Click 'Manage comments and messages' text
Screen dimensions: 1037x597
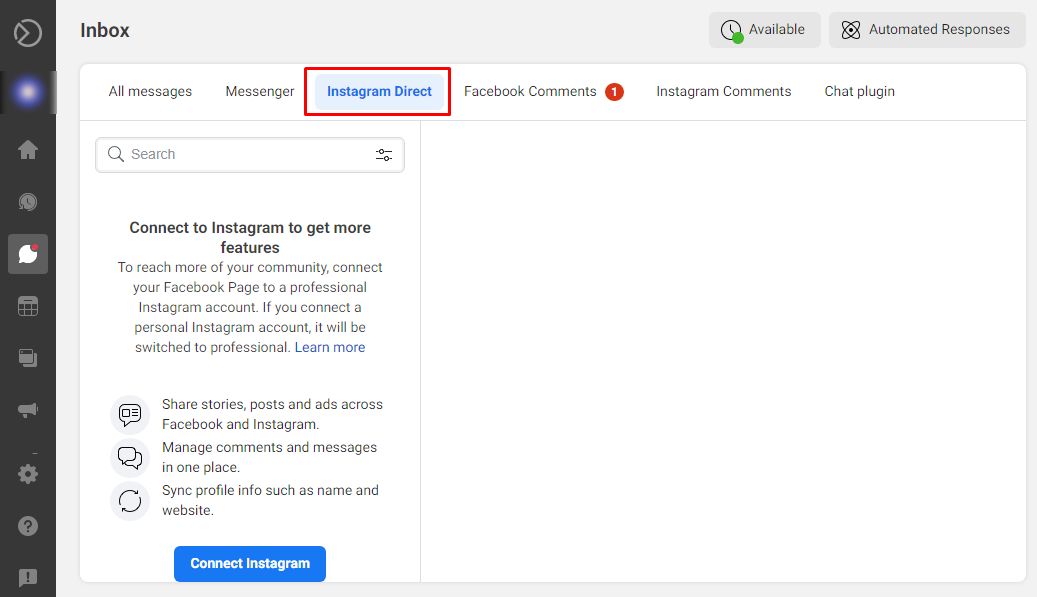(x=269, y=447)
